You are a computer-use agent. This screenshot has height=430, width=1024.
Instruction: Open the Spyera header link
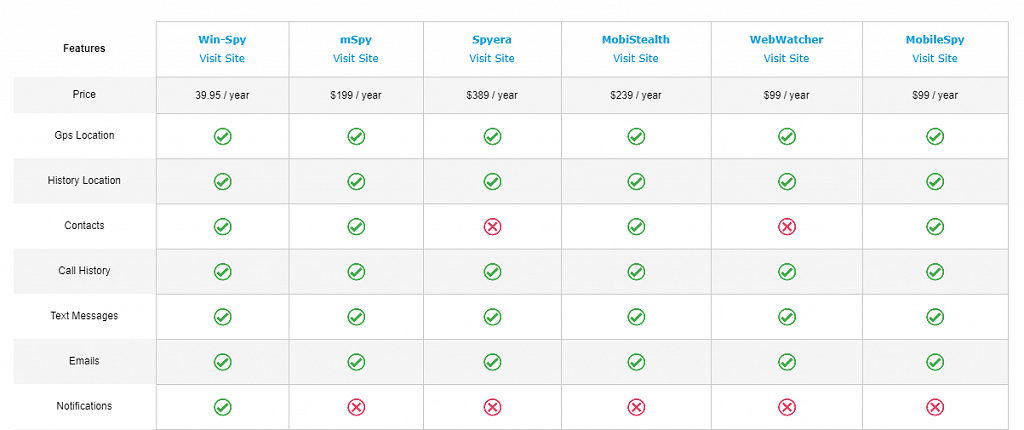click(x=492, y=40)
